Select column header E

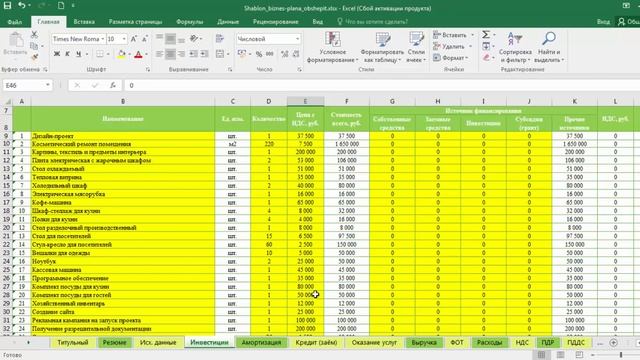(x=305, y=101)
